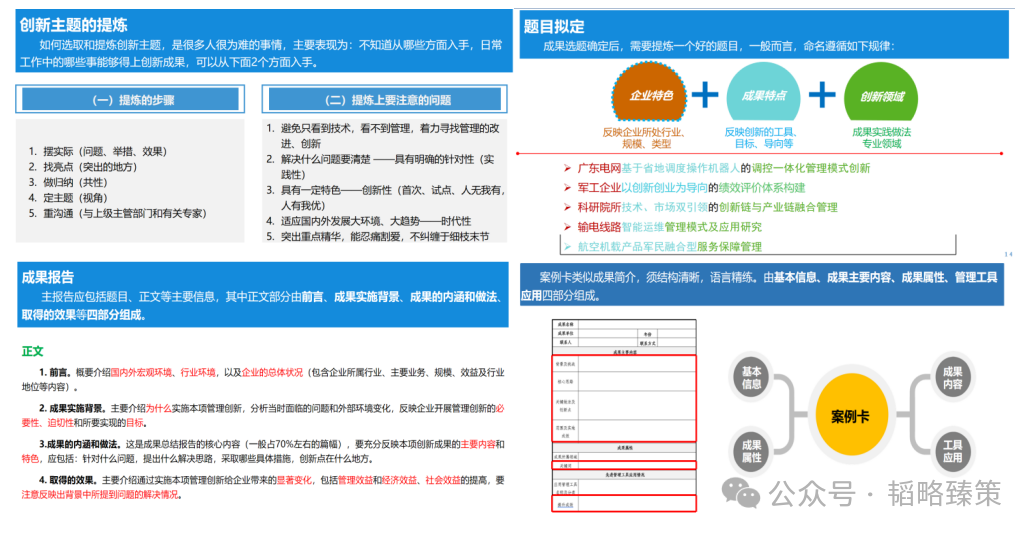Click the 如何选取和提炼创新主题 intro sentence

(261, 54)
